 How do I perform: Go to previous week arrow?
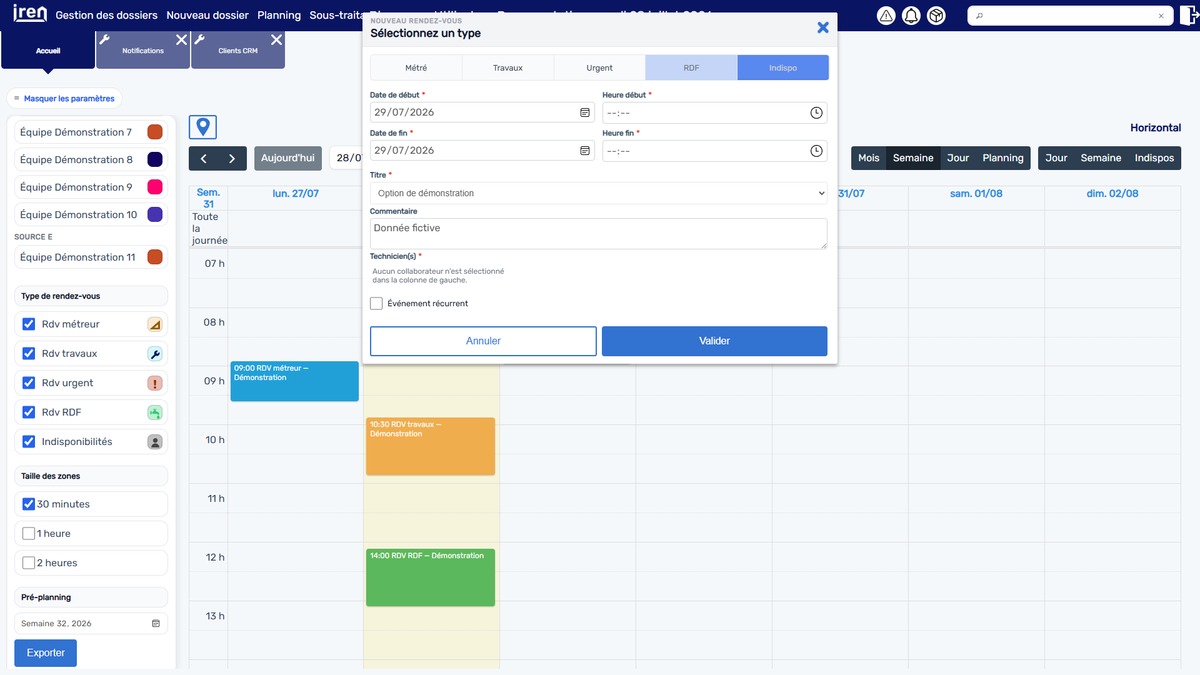pyautogui.click(x=203, y=158)
